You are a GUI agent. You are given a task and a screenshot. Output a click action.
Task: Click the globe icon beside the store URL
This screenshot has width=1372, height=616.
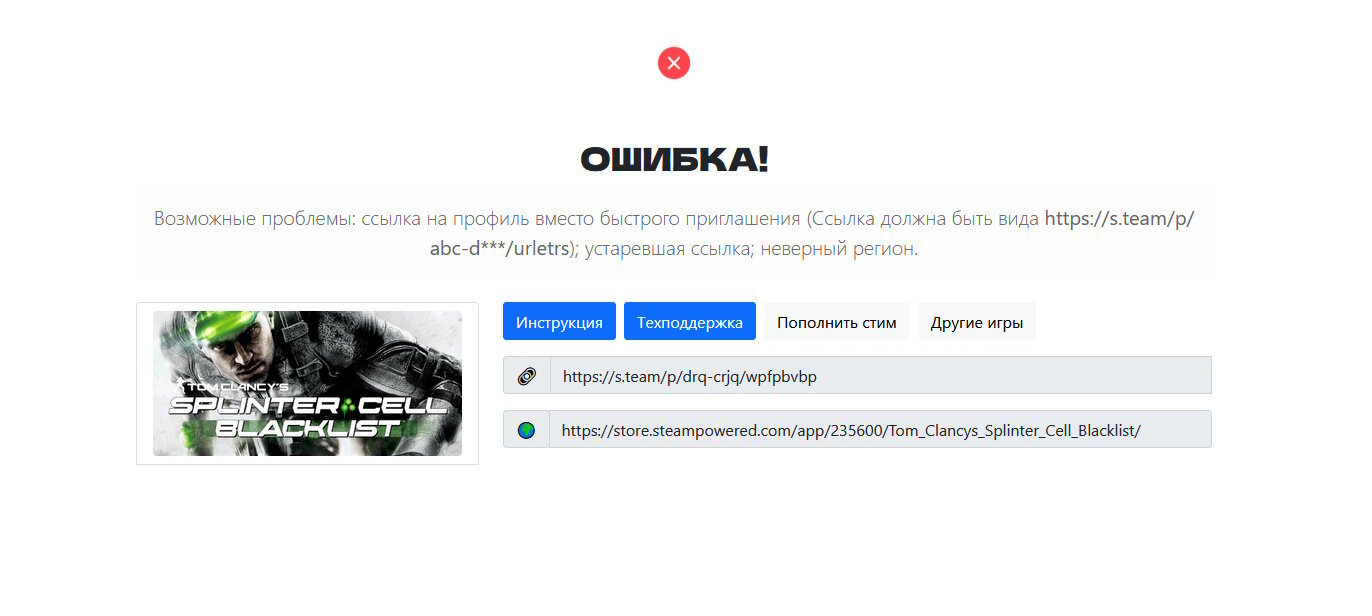click(x=527, y=430)
